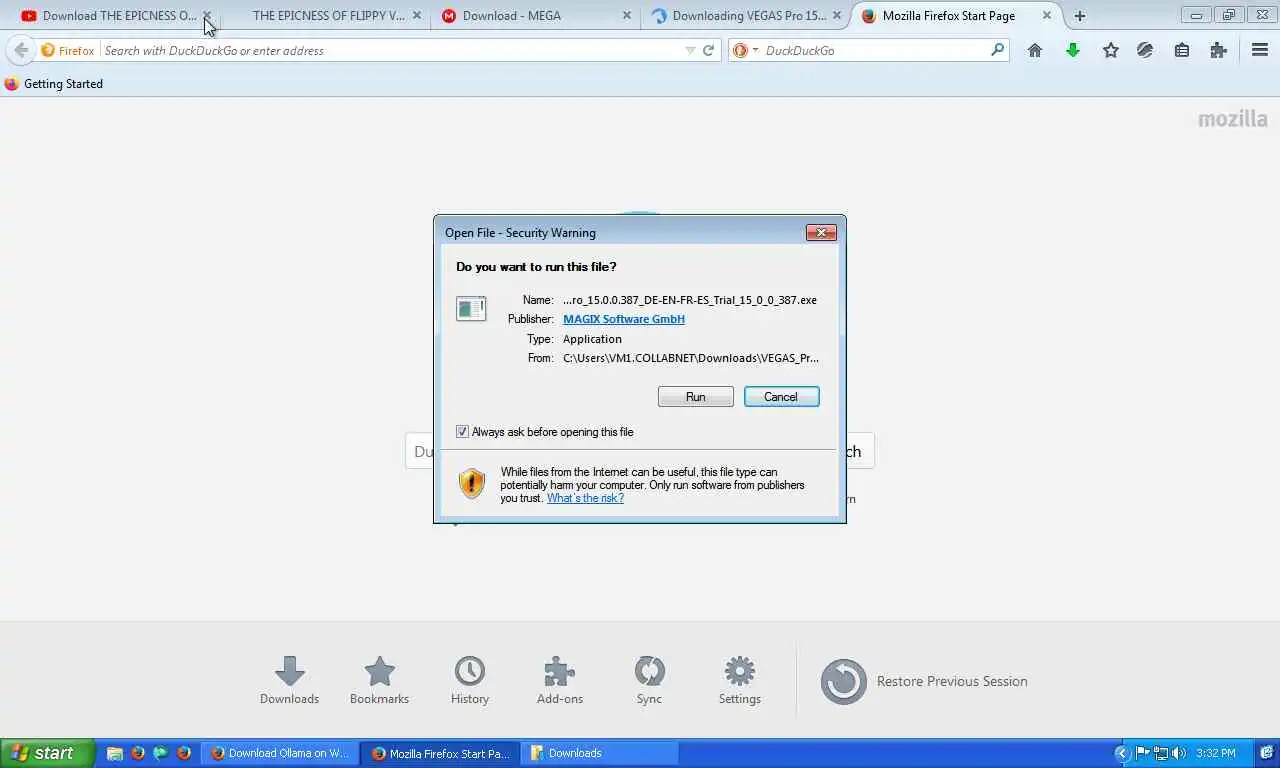Image resolution: width=1280 pixels, height=768 pixels.
Task: Uncheck Always ask before opening this file
Action: tap(462, 432)
